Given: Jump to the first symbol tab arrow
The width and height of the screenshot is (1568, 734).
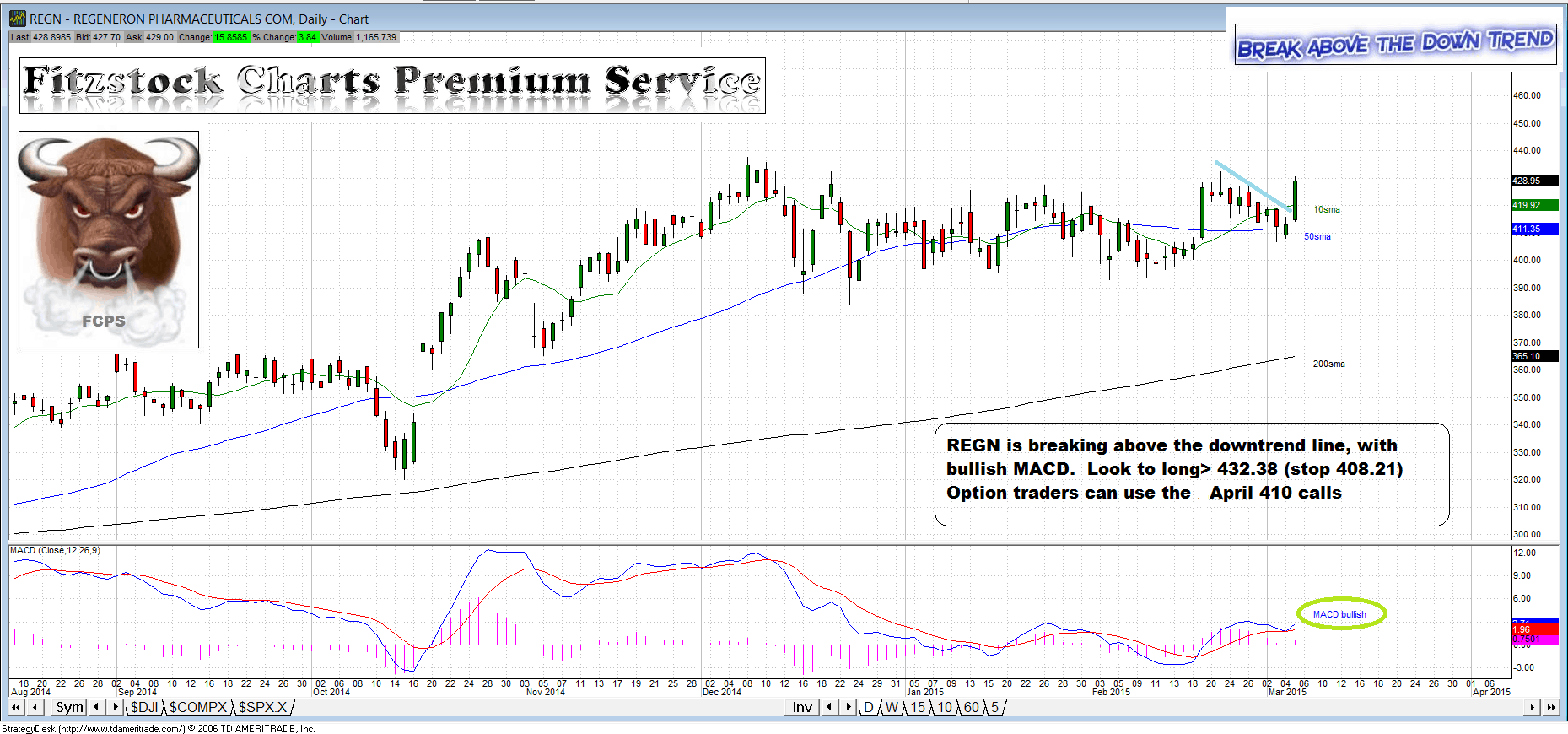Looking at the screenshot, I should point(16,708).
